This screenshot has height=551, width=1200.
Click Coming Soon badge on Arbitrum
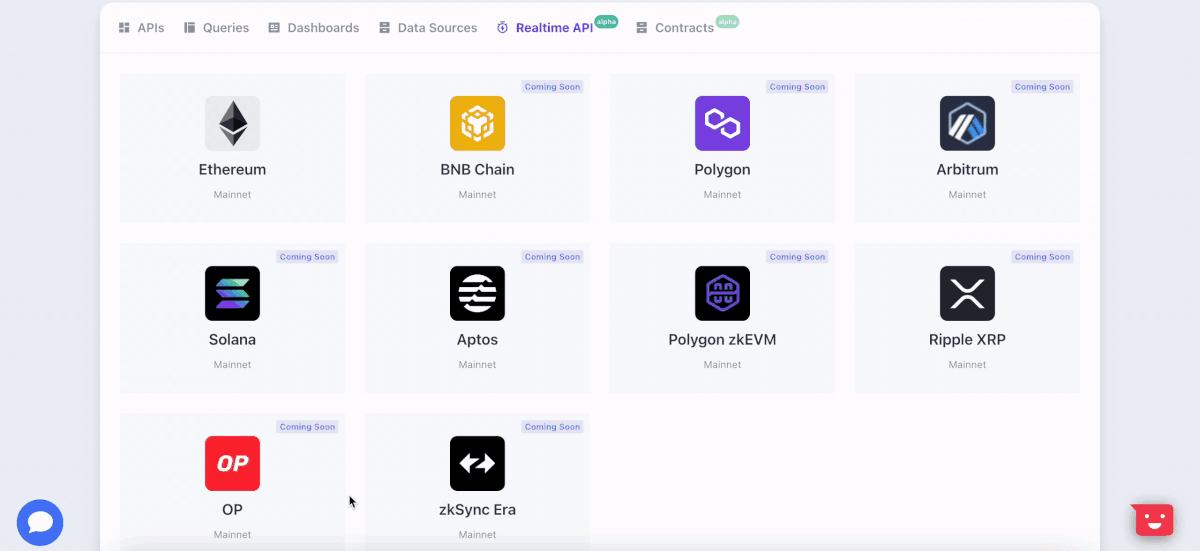(1042, 87)
